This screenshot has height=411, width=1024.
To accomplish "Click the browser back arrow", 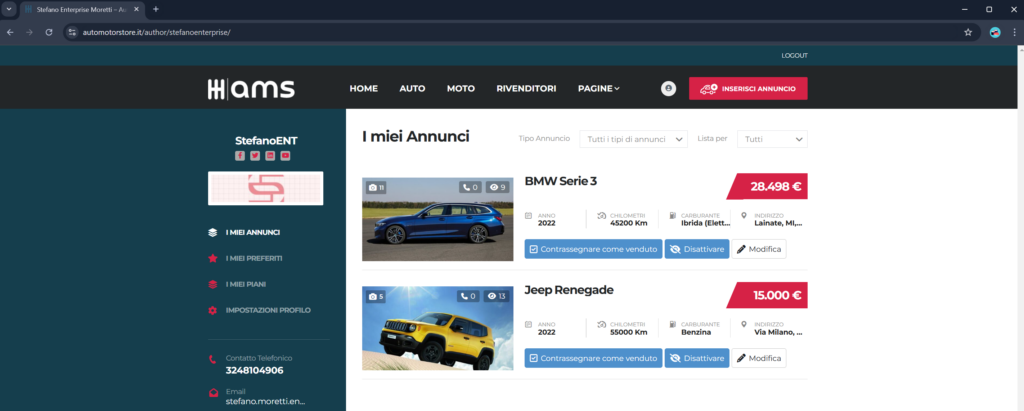I will pyautogui.click(x=10, y=32).
